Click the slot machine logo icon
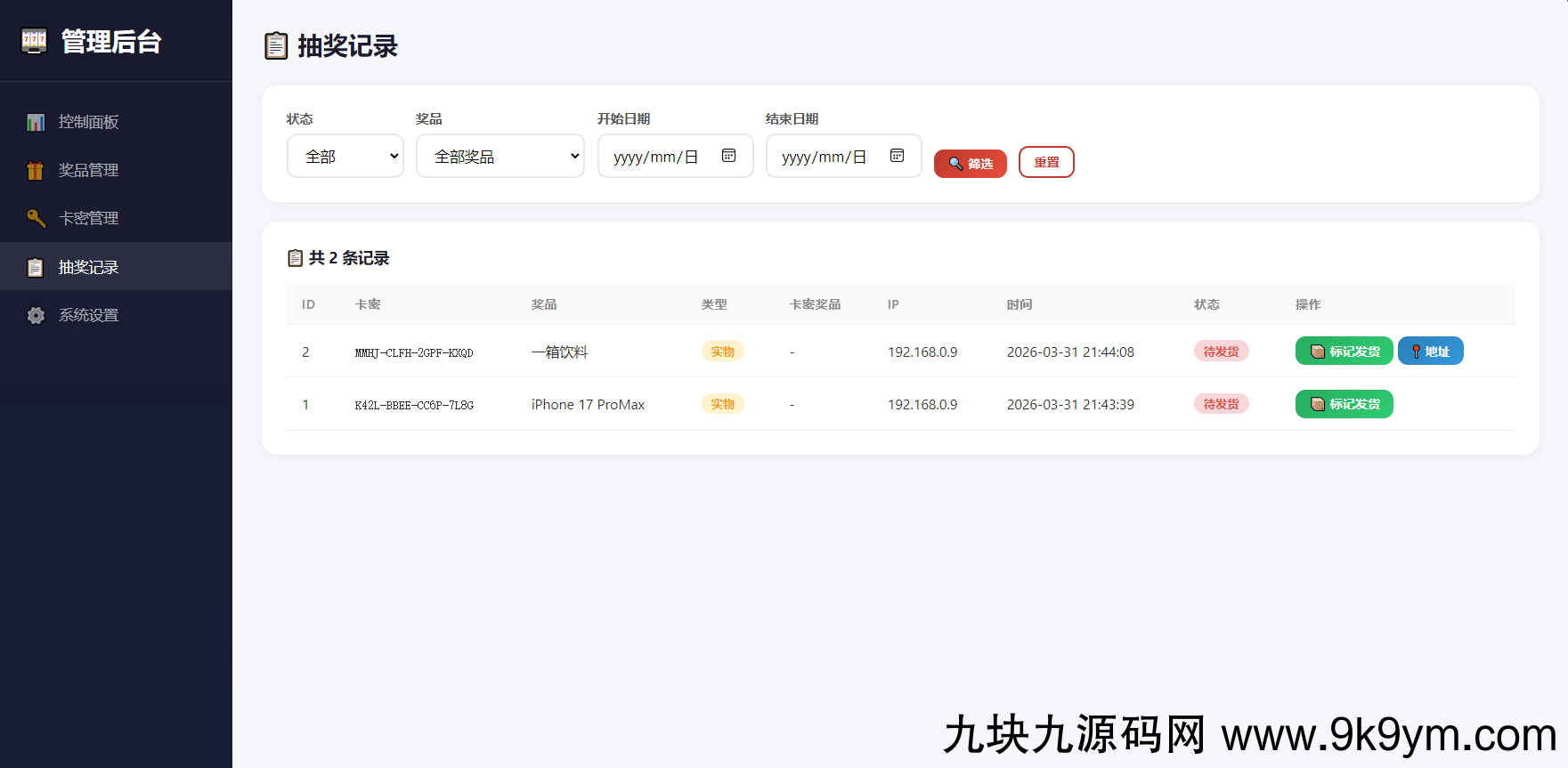Image resolution: width=1568 pixels, height=768 pixels. coord(34,41)
